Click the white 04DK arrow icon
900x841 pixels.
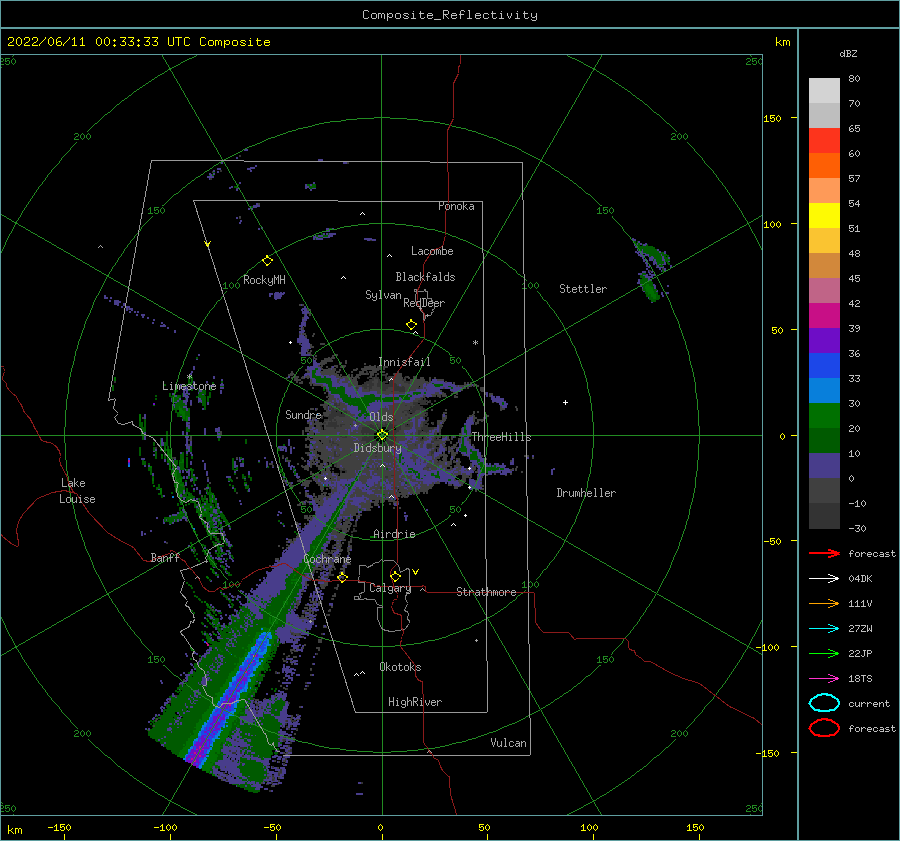(x=824, y=578)
